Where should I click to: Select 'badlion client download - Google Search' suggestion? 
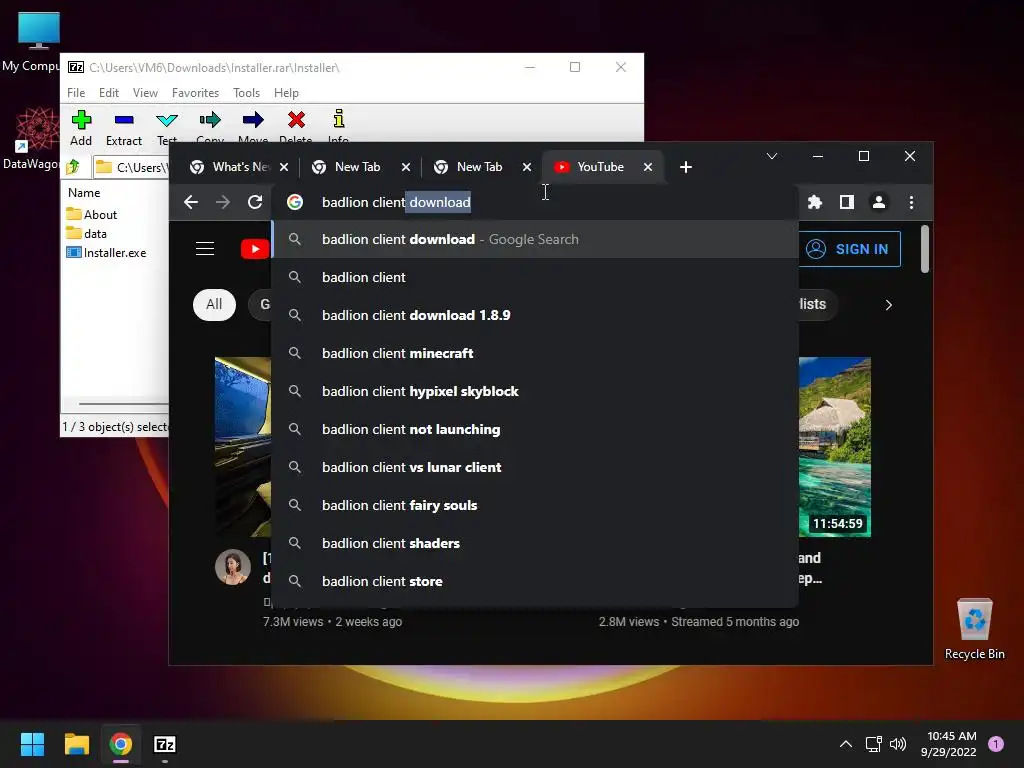coord(536,239)
